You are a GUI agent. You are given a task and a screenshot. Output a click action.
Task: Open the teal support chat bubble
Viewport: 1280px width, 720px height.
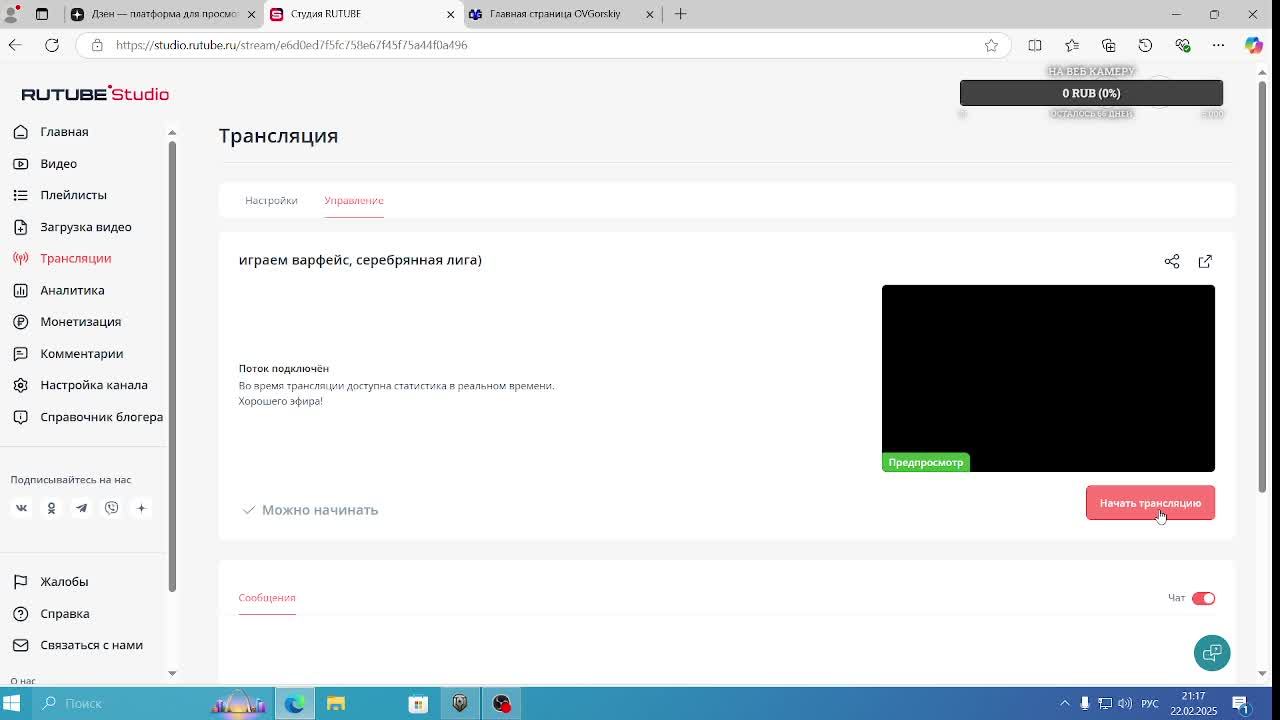[x=1212, y=653]
